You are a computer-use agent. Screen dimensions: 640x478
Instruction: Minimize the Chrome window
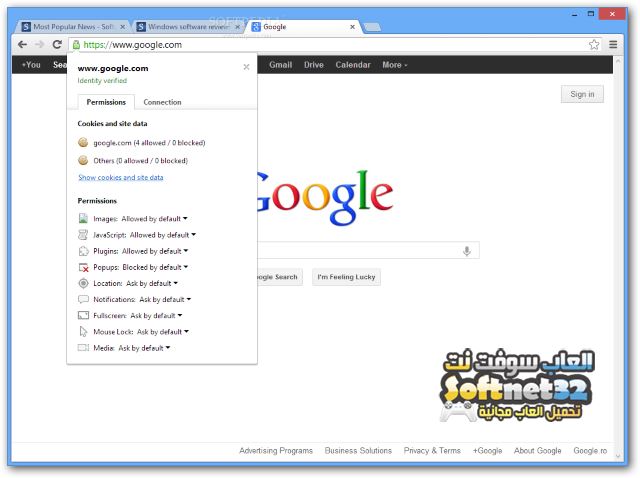[x=574, y=14]
